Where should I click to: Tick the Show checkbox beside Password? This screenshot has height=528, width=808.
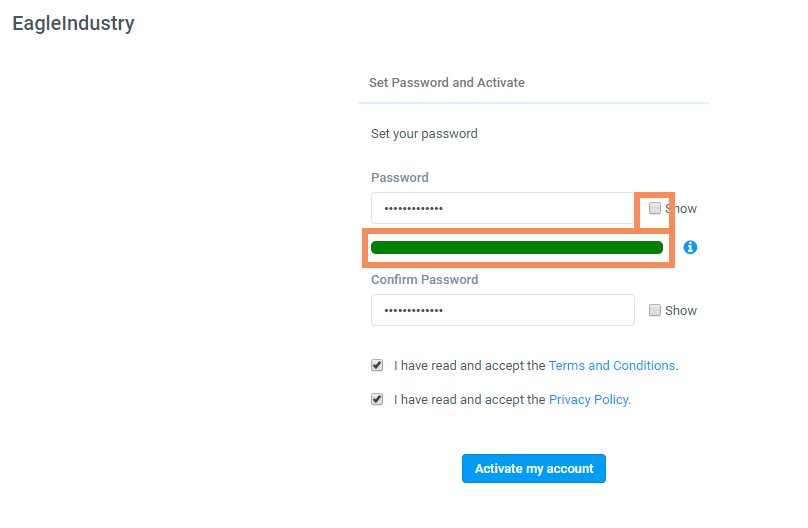(x=655, y=208)
